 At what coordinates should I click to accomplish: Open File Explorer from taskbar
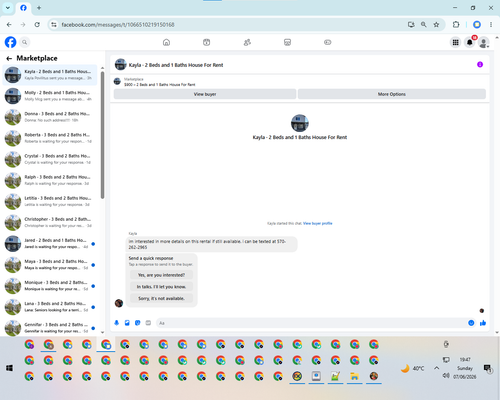pyautogui.click(x=354, y=376)
